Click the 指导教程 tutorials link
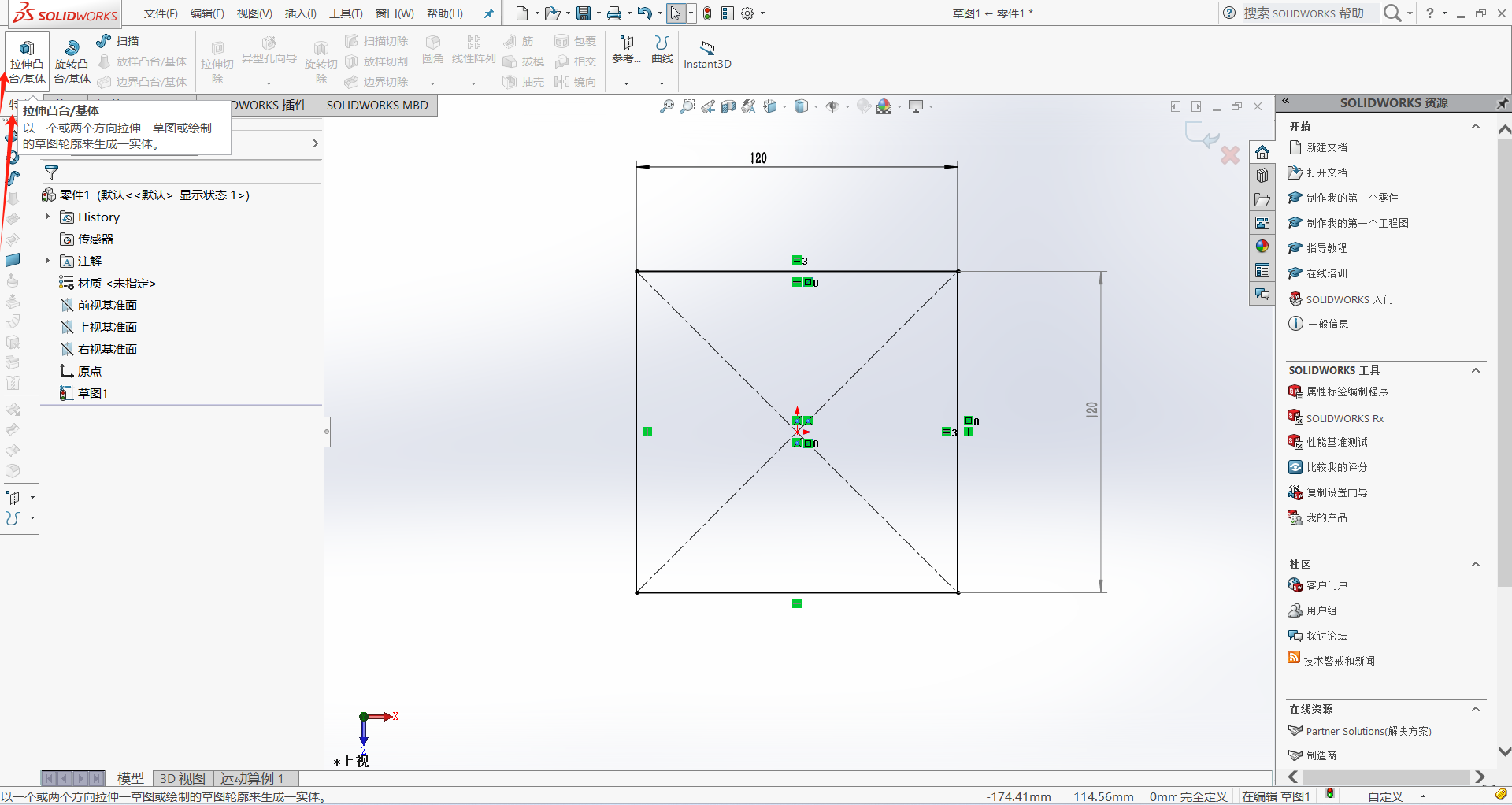Screen dimensions: 1512x805 coord(1326,248)
